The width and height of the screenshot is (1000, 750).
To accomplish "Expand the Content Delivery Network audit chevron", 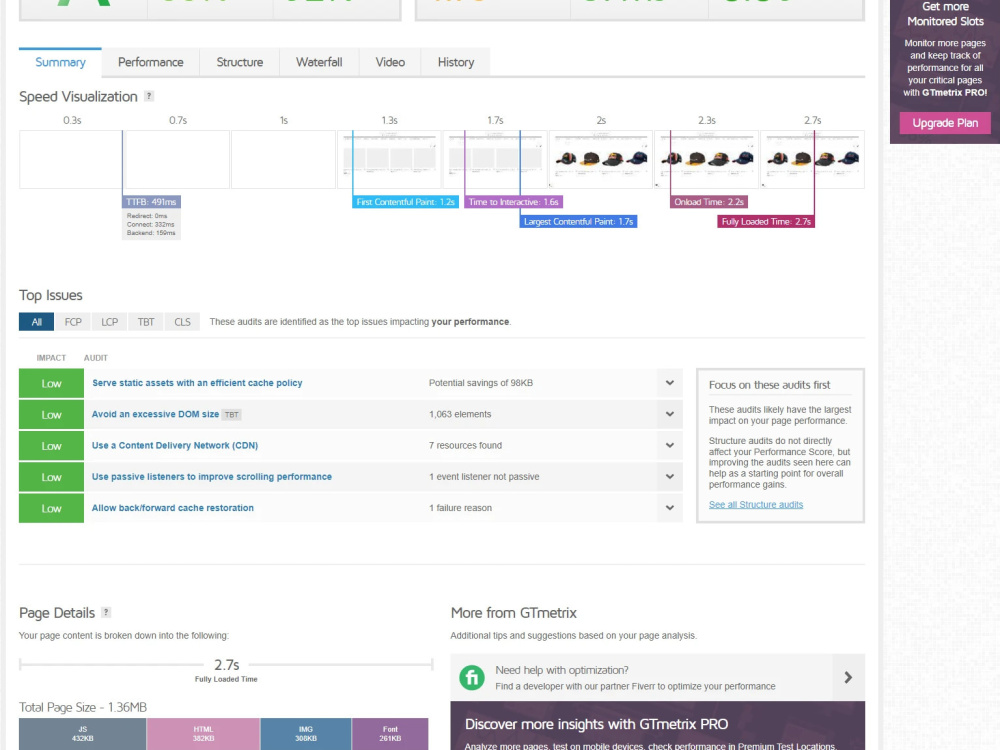I will coord(670,446).
